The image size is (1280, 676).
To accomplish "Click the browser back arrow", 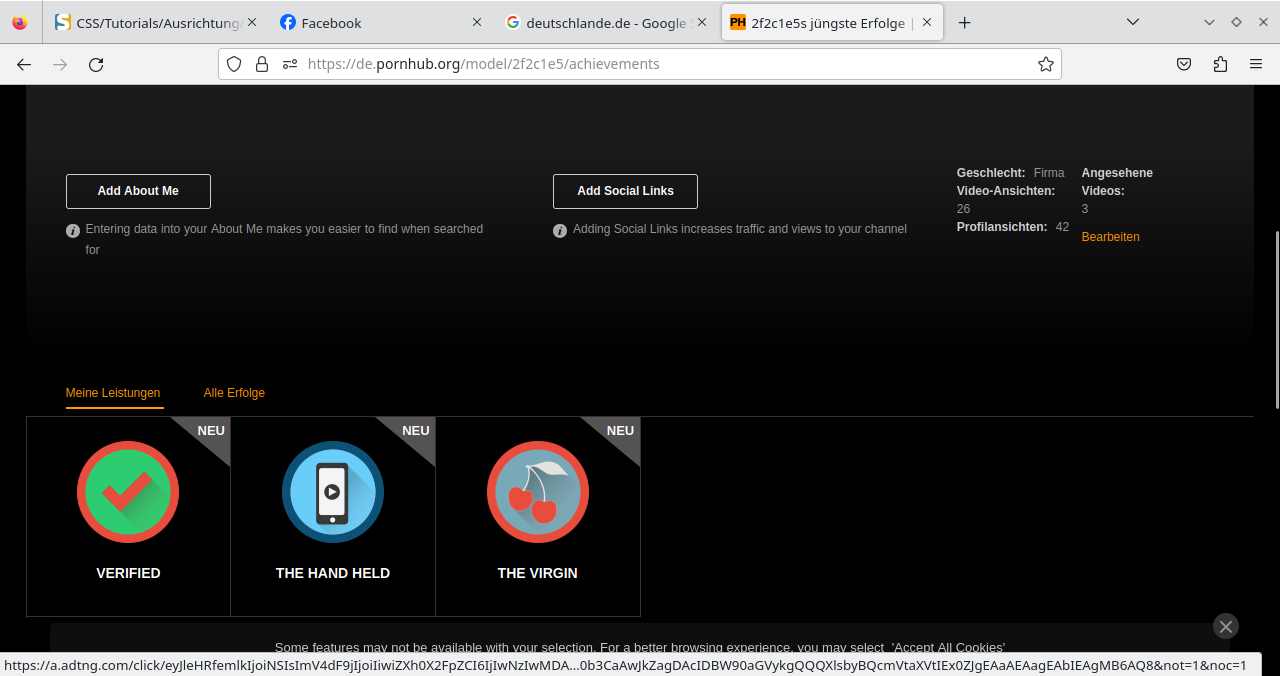I will [24, 64].
